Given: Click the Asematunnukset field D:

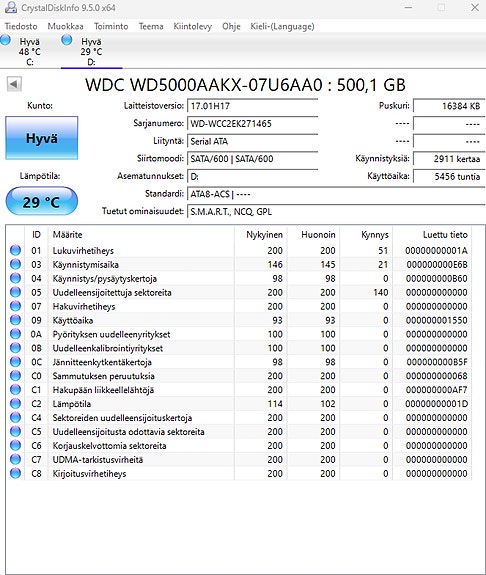Looking at the screenshot, I should [x=252, y=176].
